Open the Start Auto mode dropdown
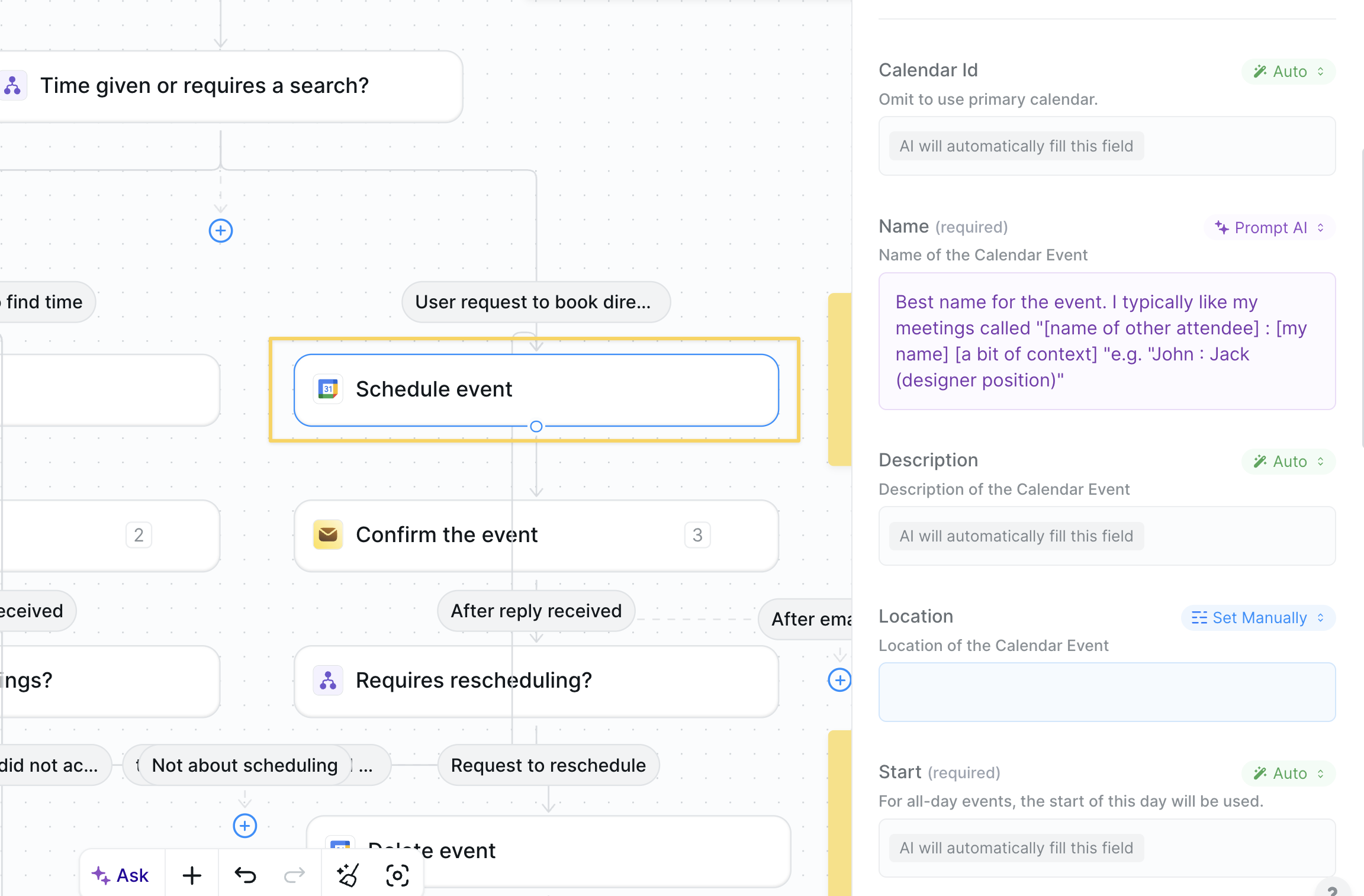1364x896 pixels. click(1288, 773)
